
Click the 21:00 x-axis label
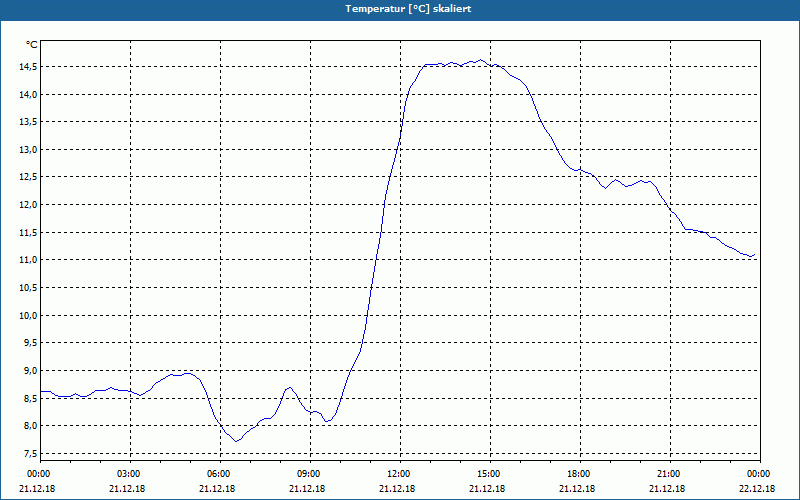coord(668,474)
